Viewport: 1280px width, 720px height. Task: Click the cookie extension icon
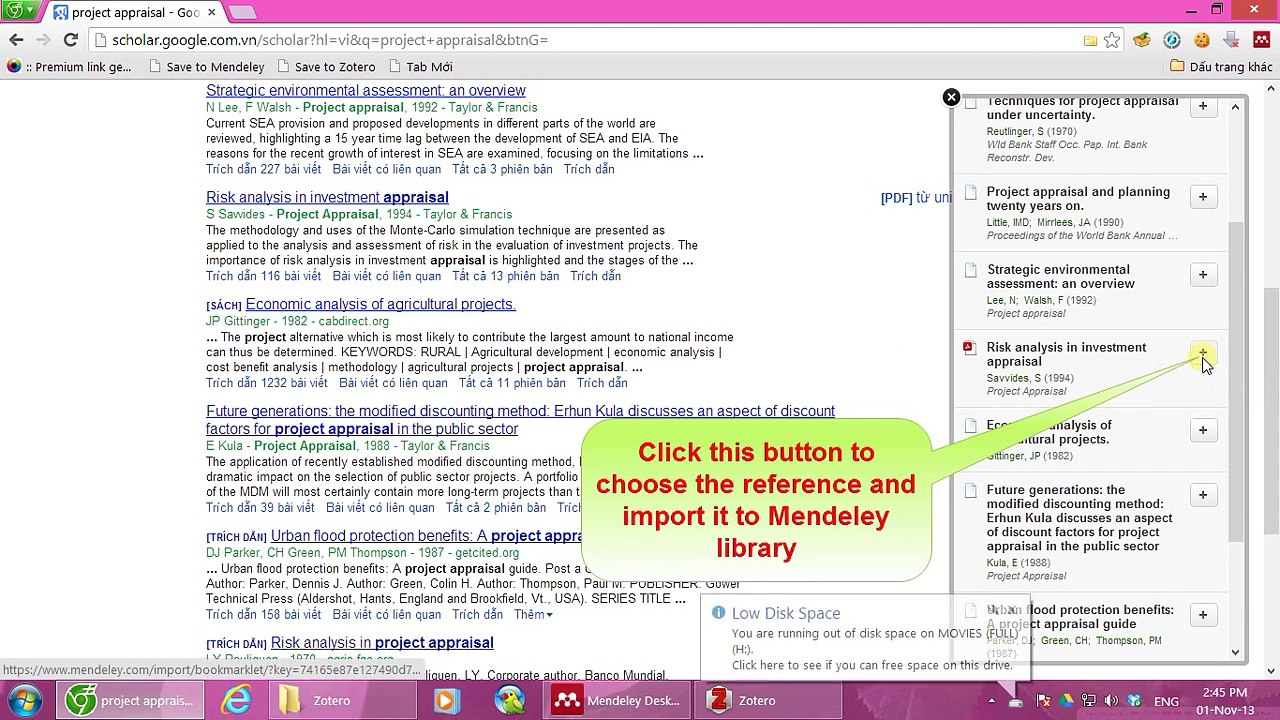click(x=1202, y=40)
